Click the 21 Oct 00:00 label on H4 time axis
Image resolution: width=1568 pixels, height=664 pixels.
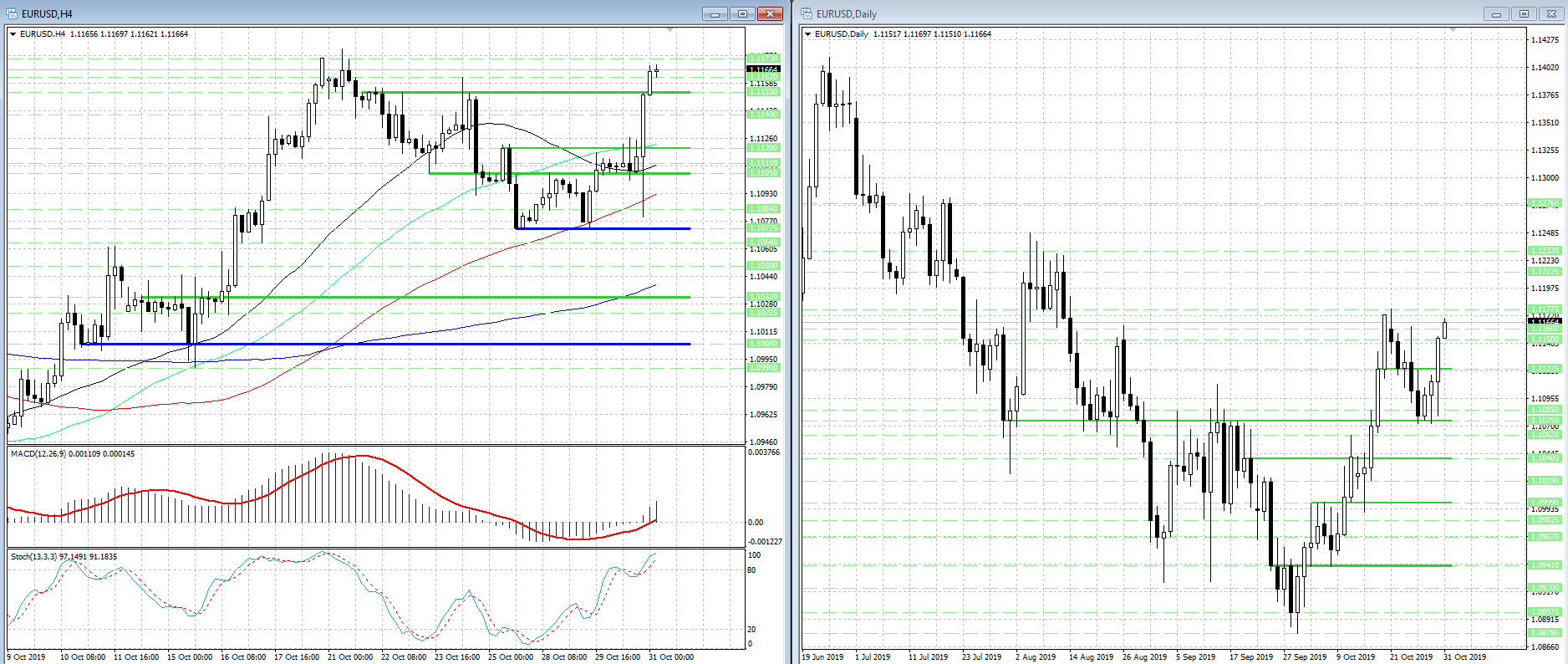tap(350, 656)
